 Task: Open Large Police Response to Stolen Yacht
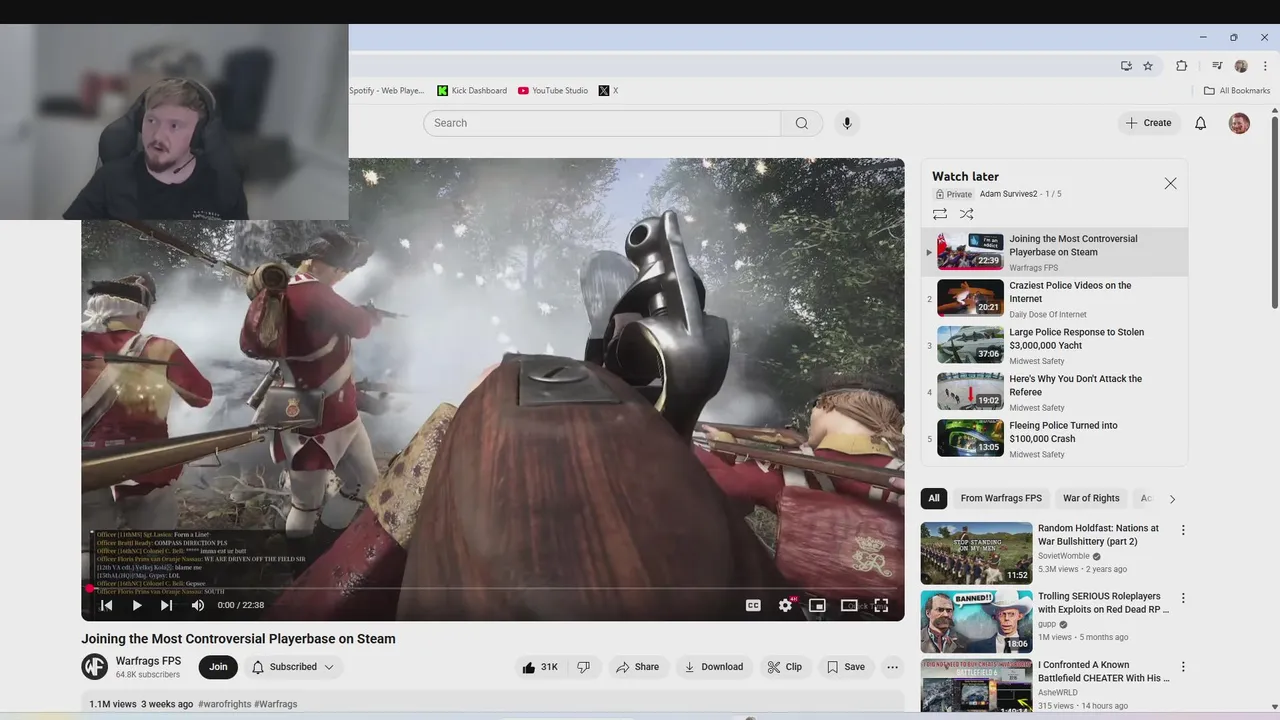pyautogui.click(x=1054, y=345)
